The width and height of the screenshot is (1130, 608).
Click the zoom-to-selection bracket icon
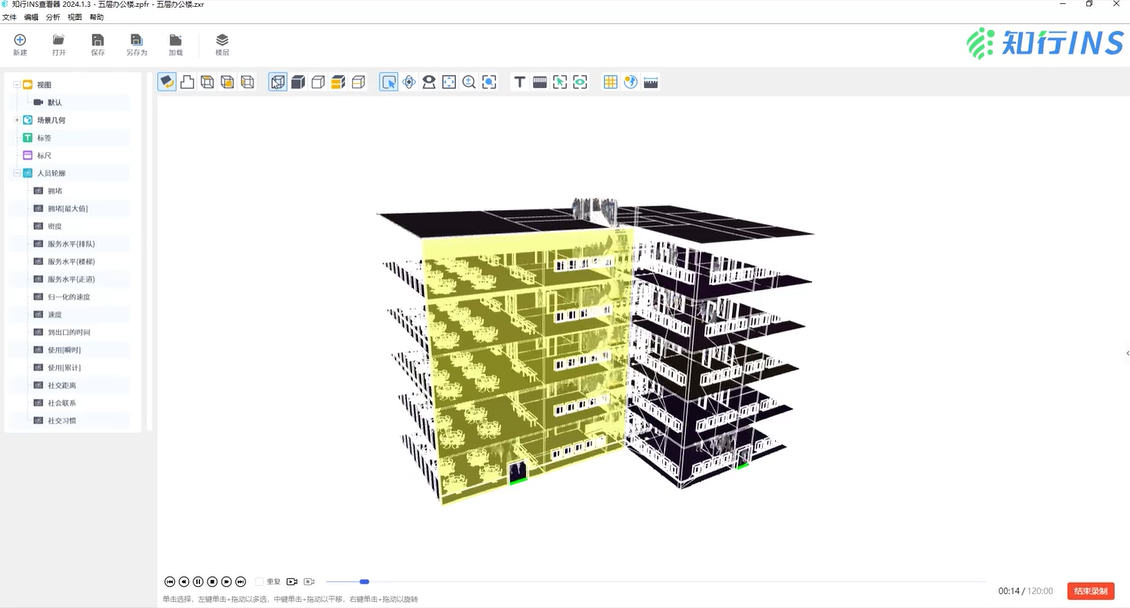(x=489, y=82)
